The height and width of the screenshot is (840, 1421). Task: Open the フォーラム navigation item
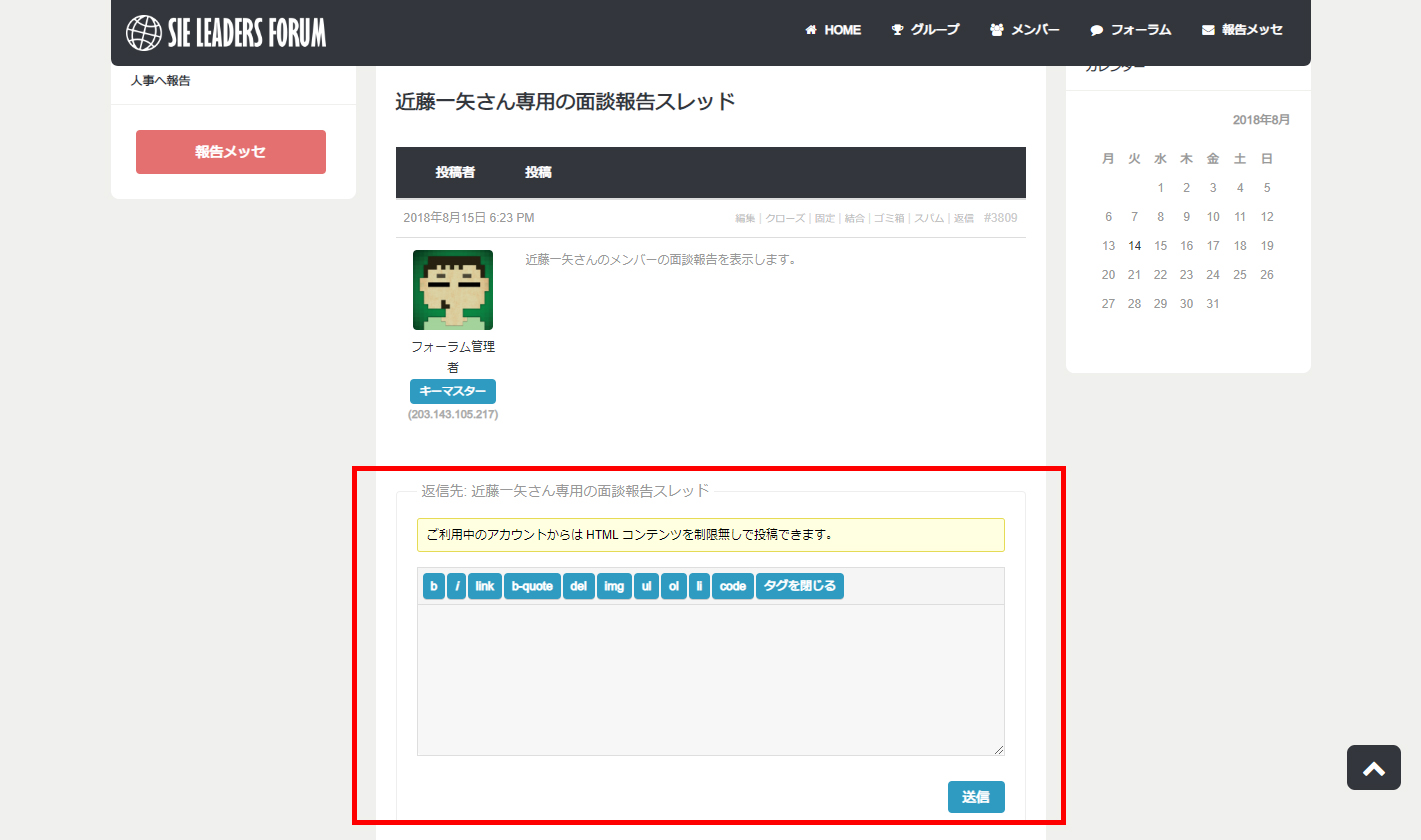(1130, 30)
